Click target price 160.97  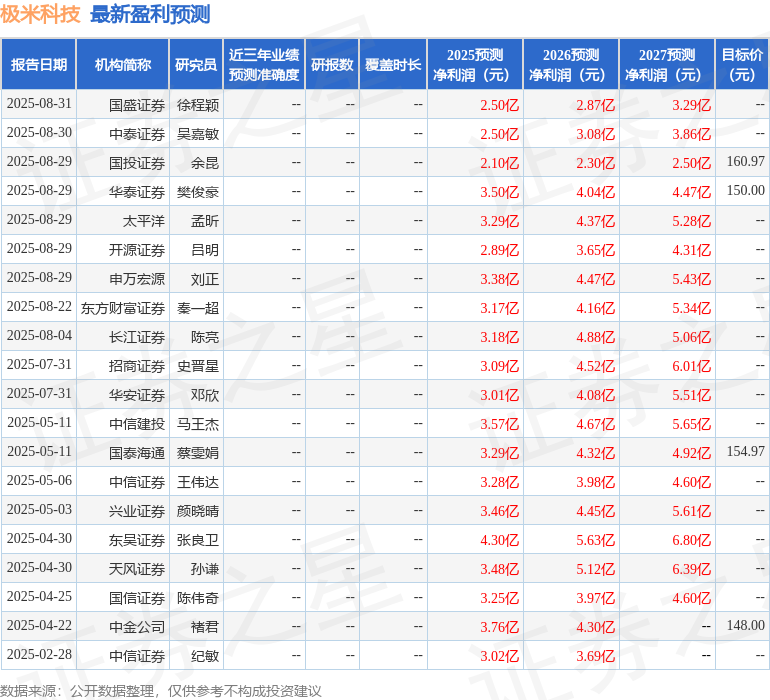point(745,161)
